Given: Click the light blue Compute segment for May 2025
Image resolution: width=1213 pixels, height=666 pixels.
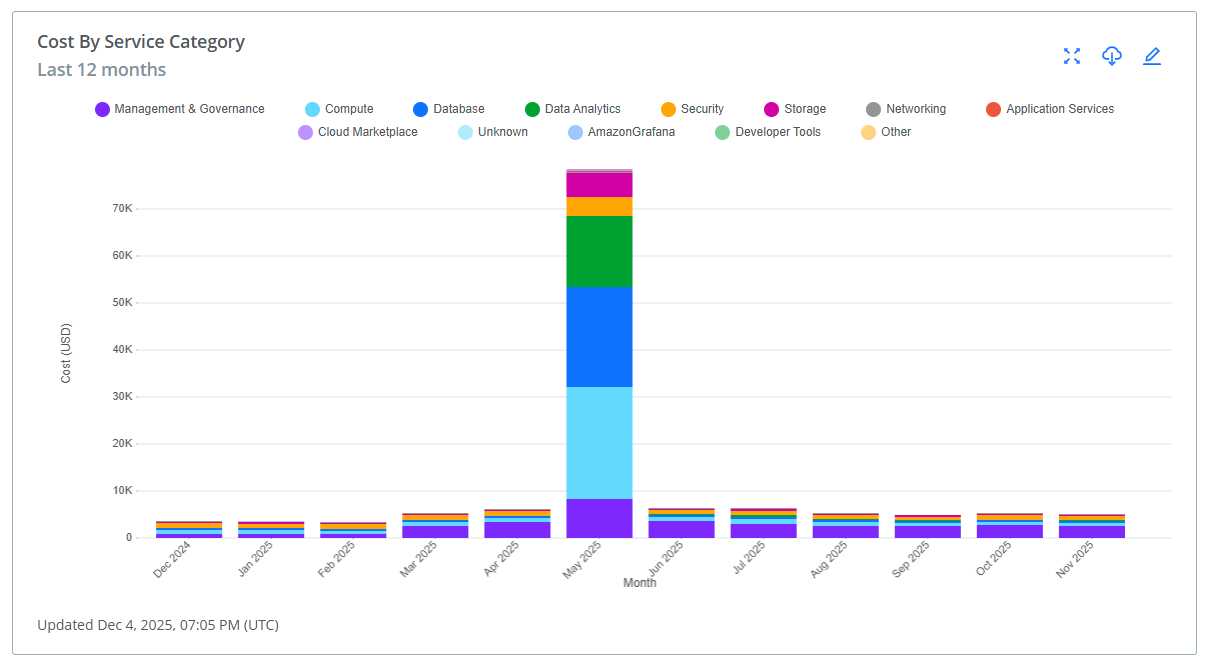Looking at the screenshot, I should 599,442.
